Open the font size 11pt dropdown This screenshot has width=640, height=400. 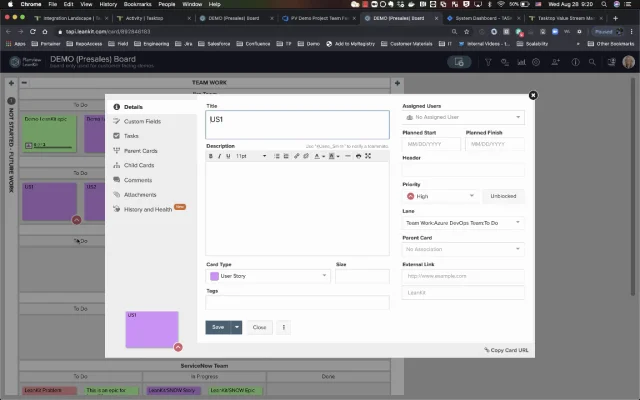point(251,156)
